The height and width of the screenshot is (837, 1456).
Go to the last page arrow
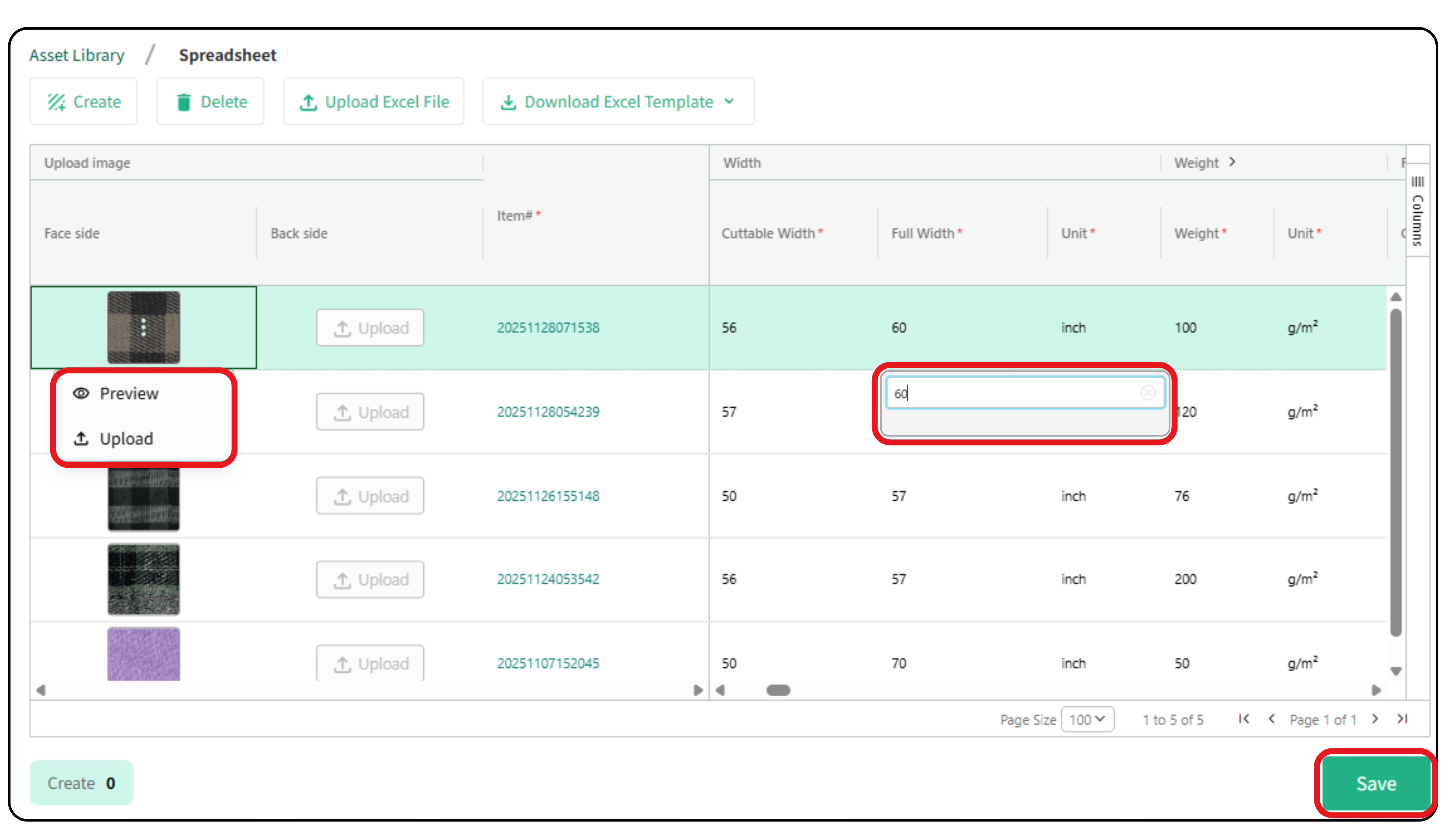pos(1402,718)
